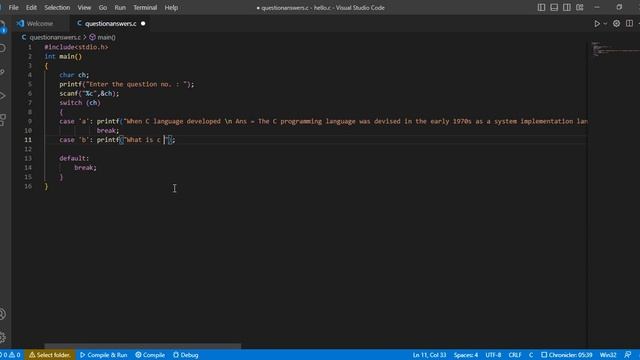Open the Terminal menu
Screen dimensions: 640x360
pos(145,7)
